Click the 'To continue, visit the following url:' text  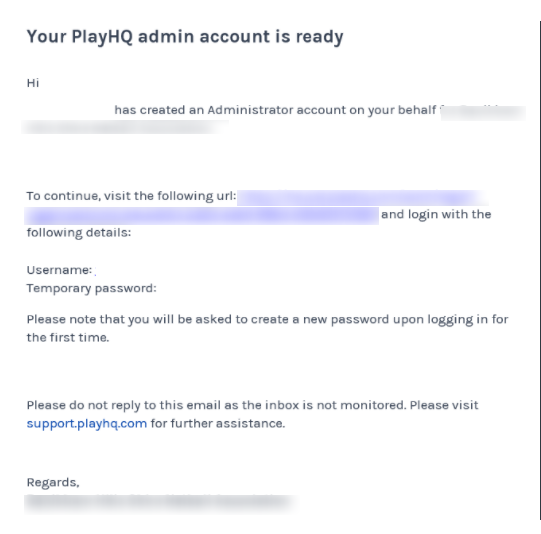(x=131, y=196)
